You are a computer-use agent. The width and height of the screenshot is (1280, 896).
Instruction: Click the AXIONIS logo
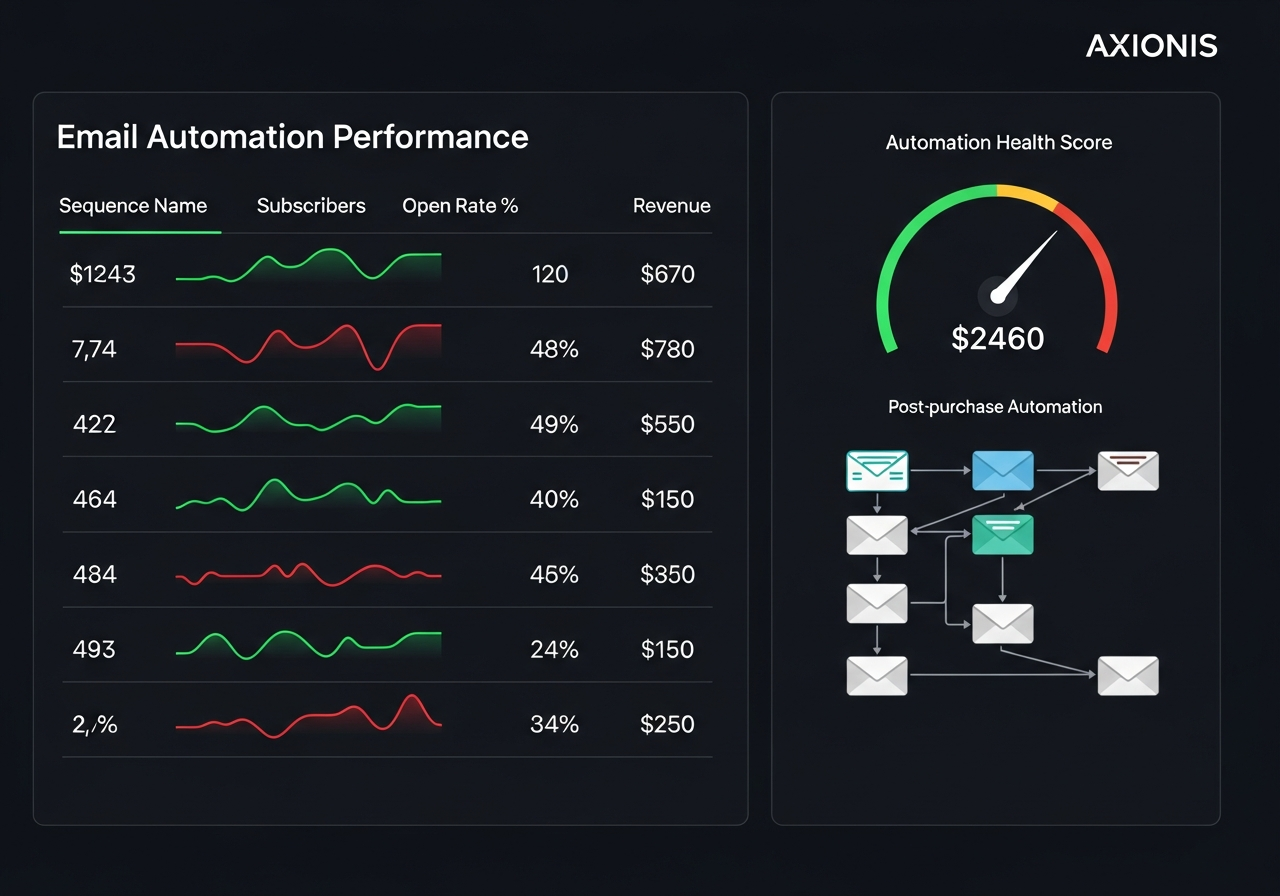[1152, 45]
